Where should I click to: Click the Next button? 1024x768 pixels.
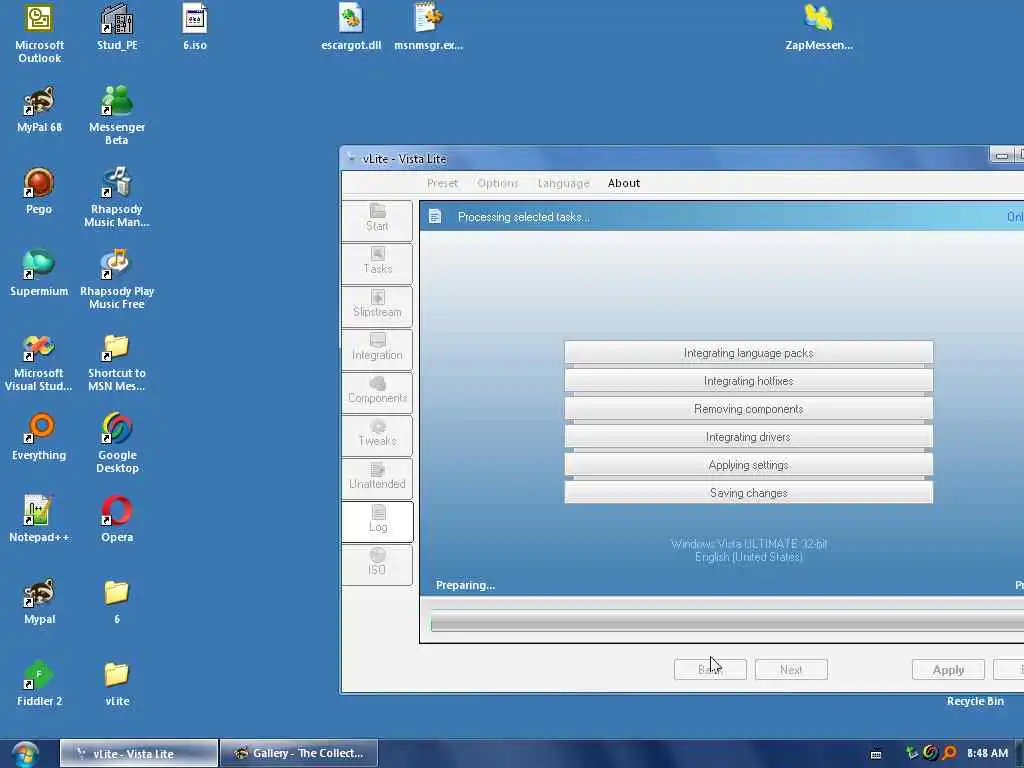tap(791, 669)
